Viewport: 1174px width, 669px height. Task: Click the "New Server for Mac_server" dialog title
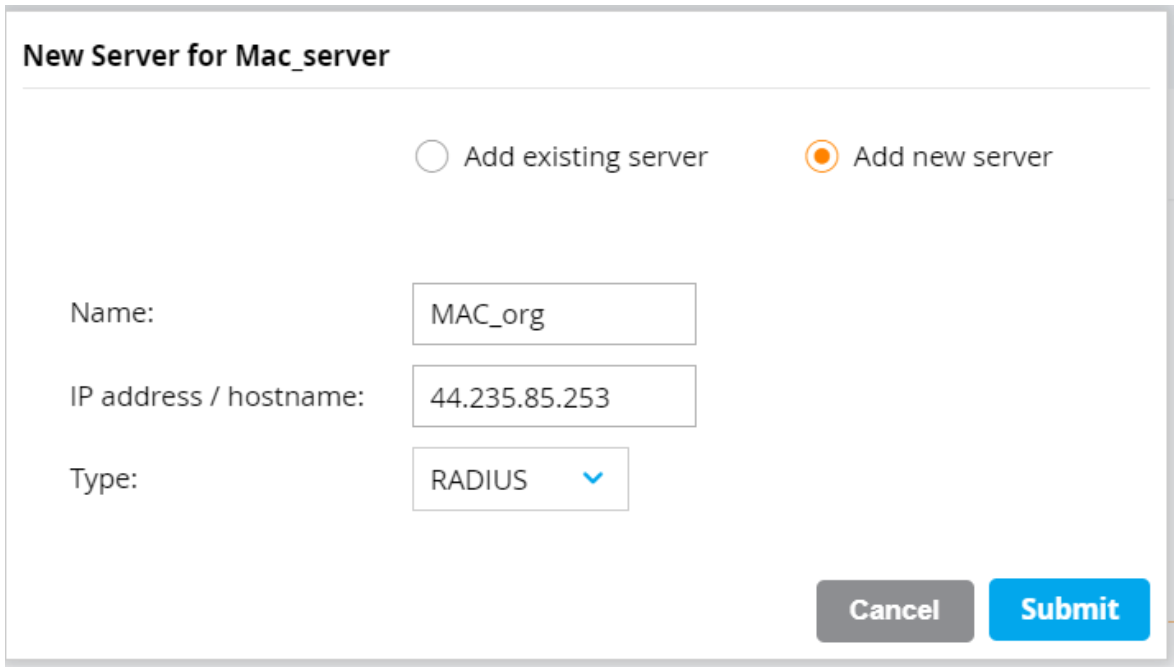pos(206,56)
